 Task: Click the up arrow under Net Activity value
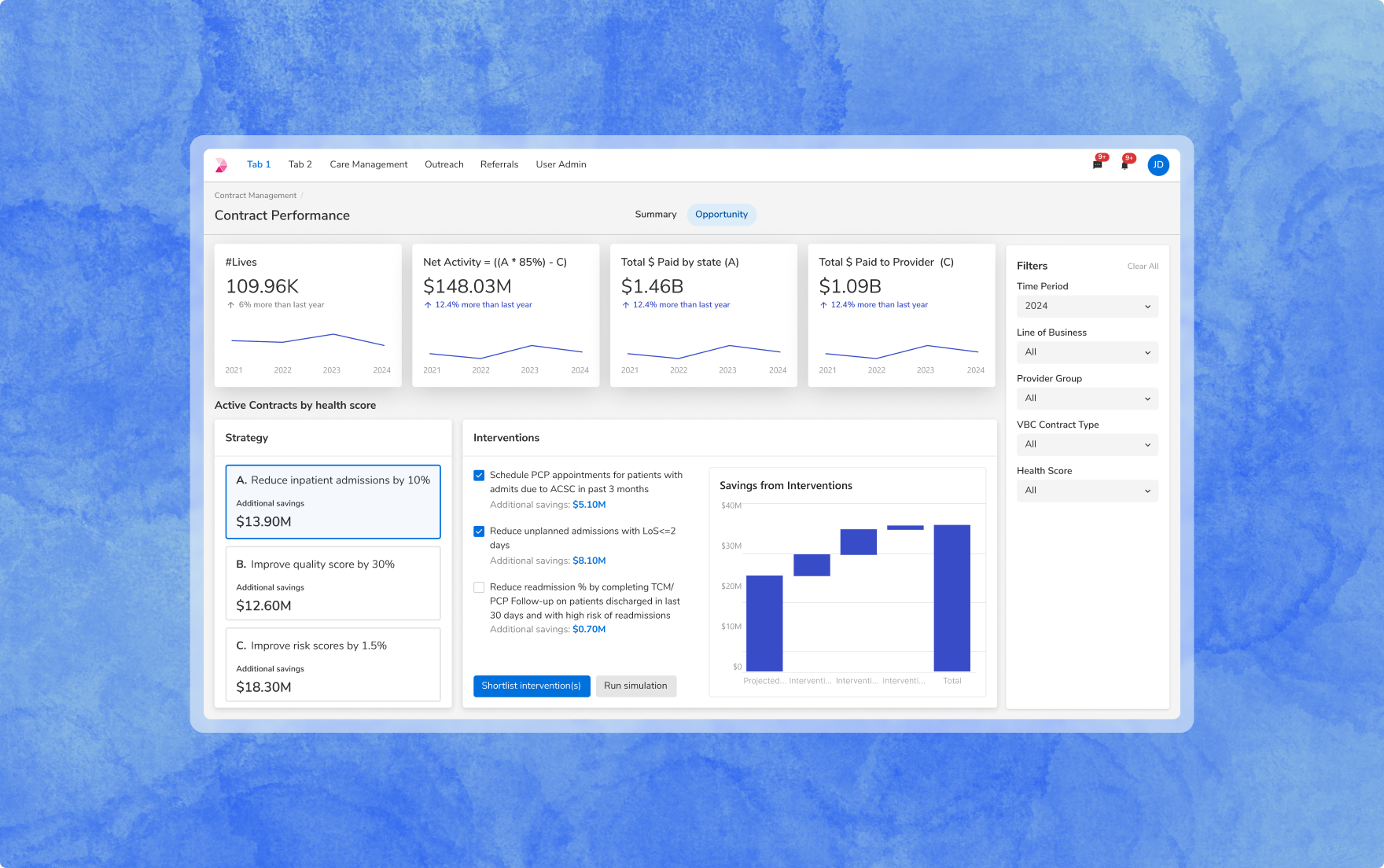pyautogui.click(x=428, y=305)
